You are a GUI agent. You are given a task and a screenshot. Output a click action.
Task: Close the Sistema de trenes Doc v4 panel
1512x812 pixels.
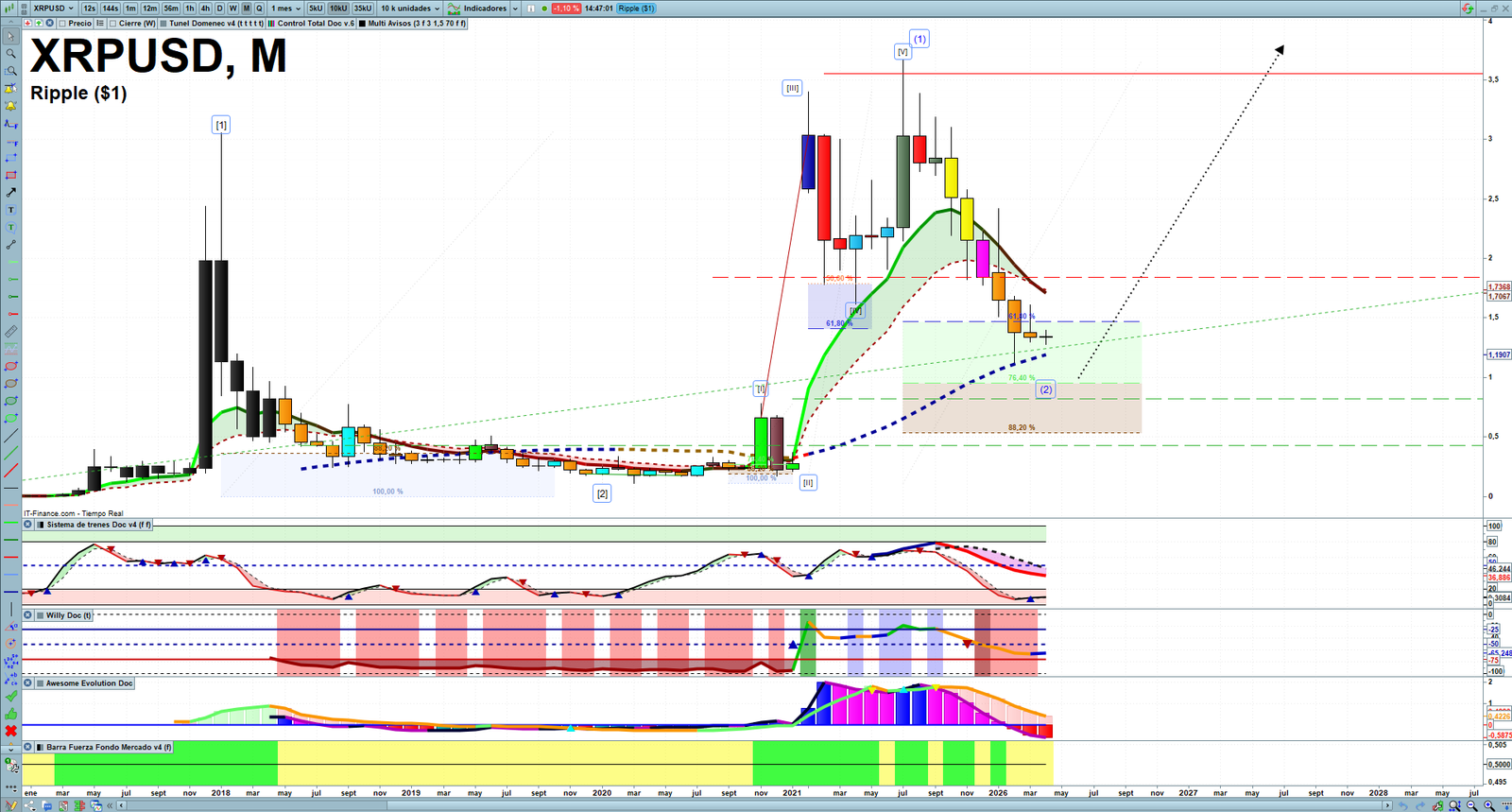tap(27, 525)
